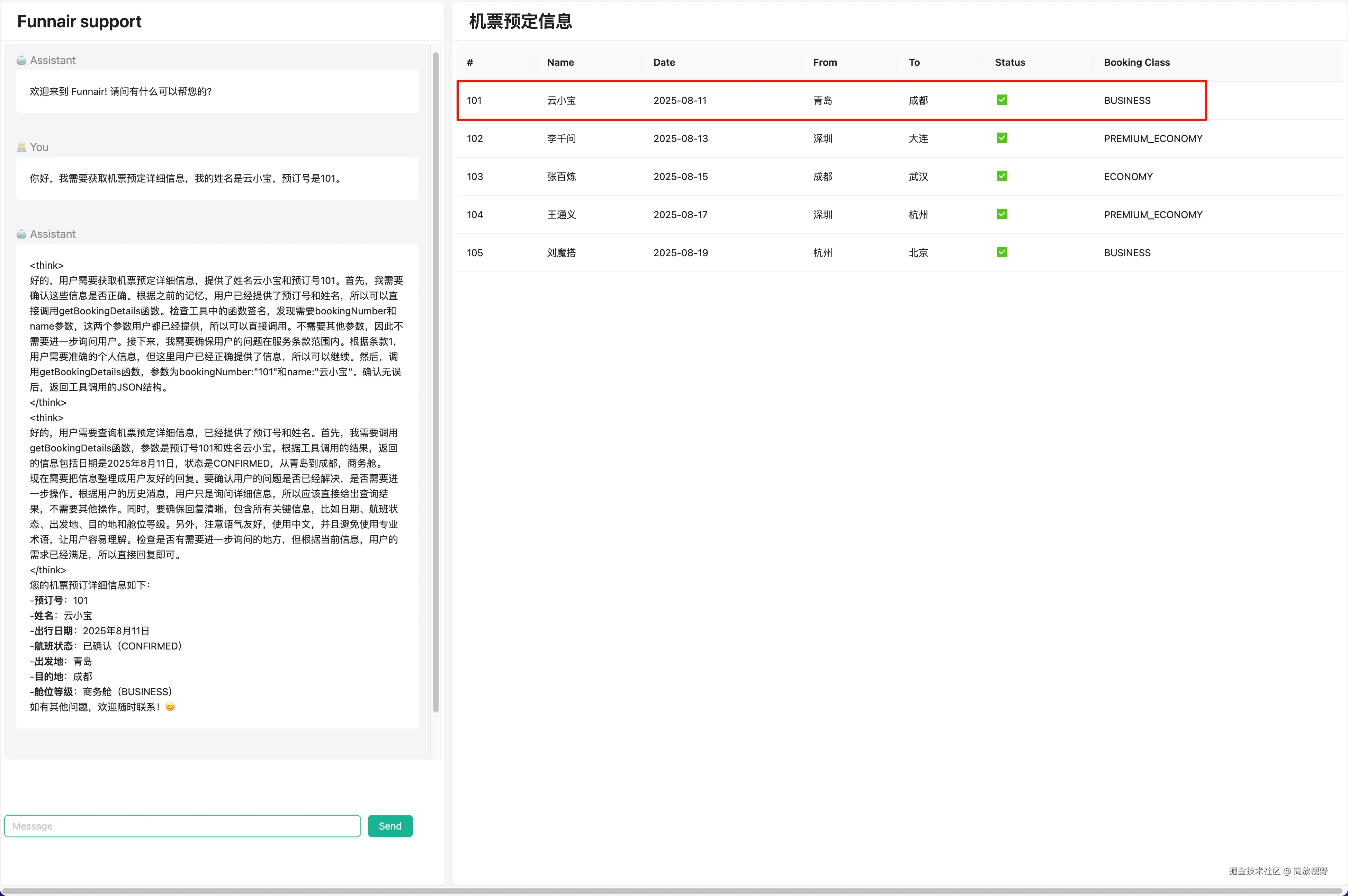The height and width of the screenshot is (896, 1348).
Task: Click the status checkmark for booking 104
Action: point(1002,214)
